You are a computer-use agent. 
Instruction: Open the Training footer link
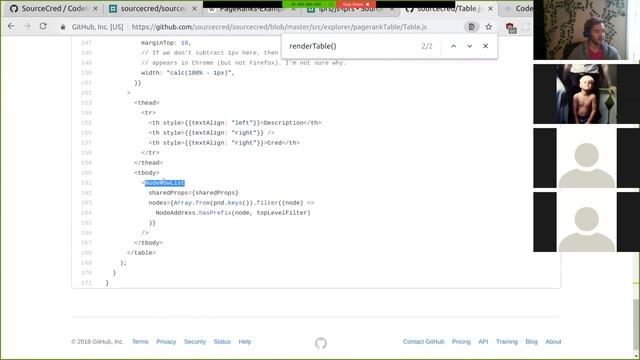(507, 342)
